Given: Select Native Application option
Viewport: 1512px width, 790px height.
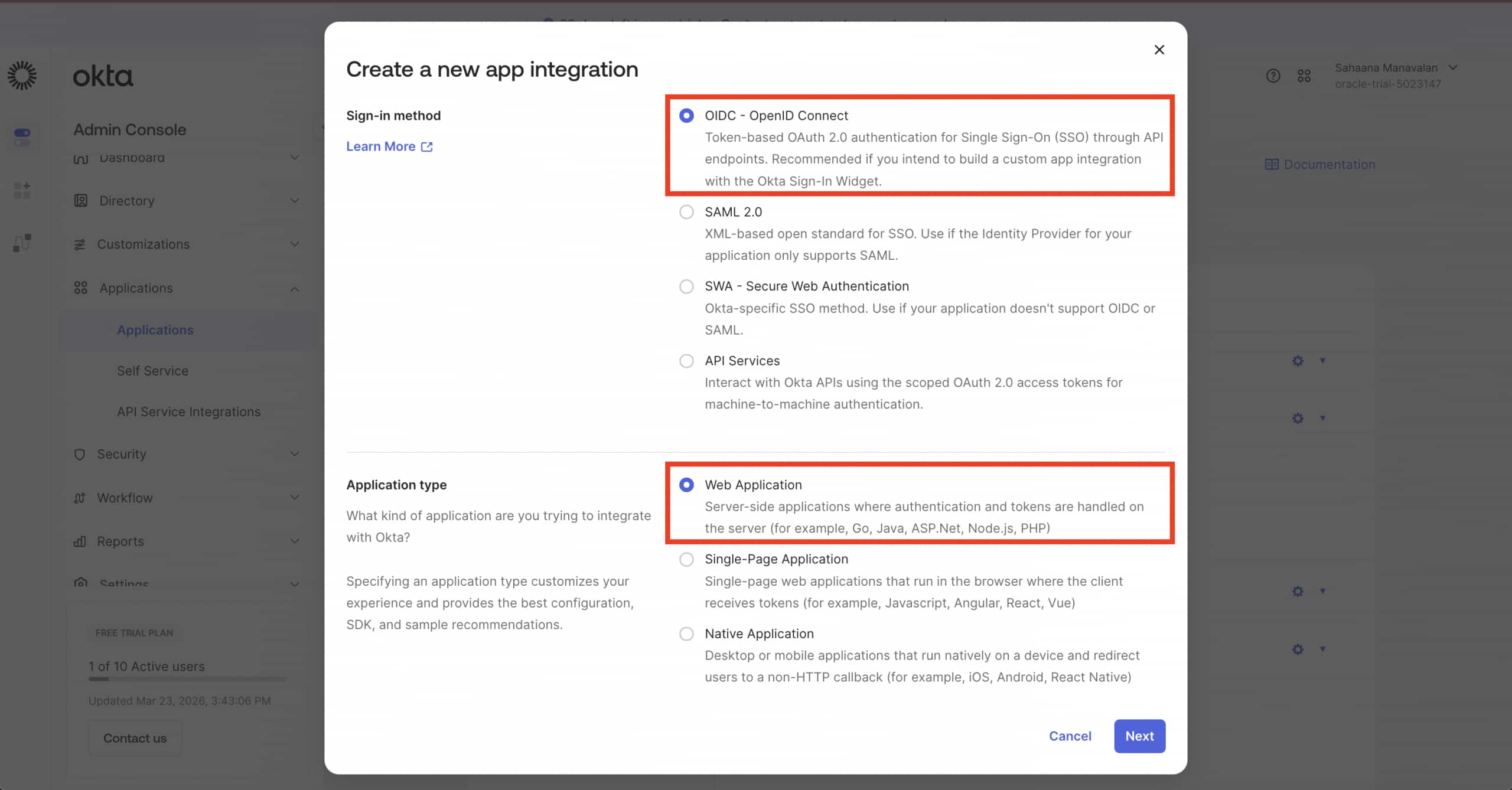Looking at the screenshot, I should coord(686,634).
